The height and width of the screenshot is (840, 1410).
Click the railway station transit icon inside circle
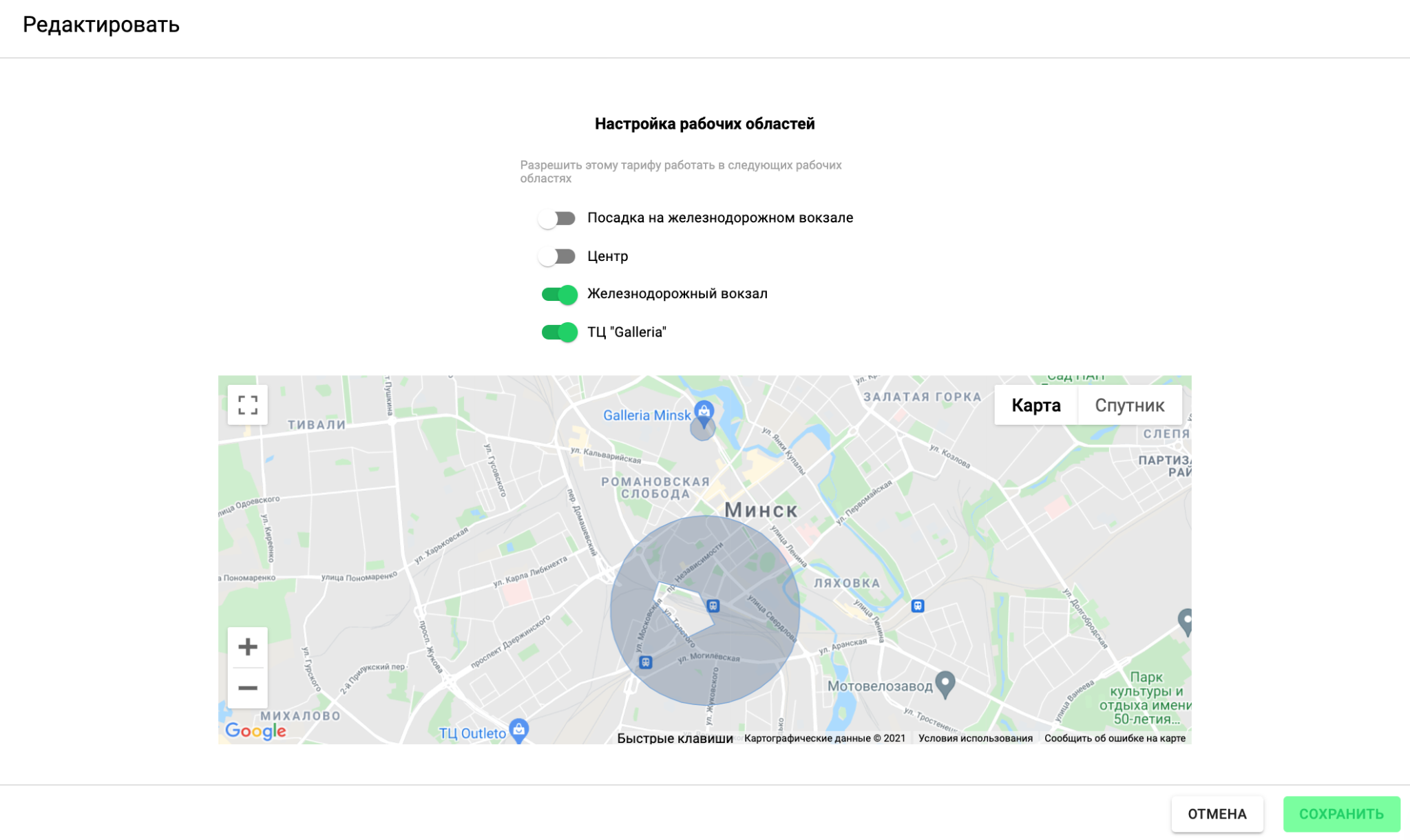[713, 606]
